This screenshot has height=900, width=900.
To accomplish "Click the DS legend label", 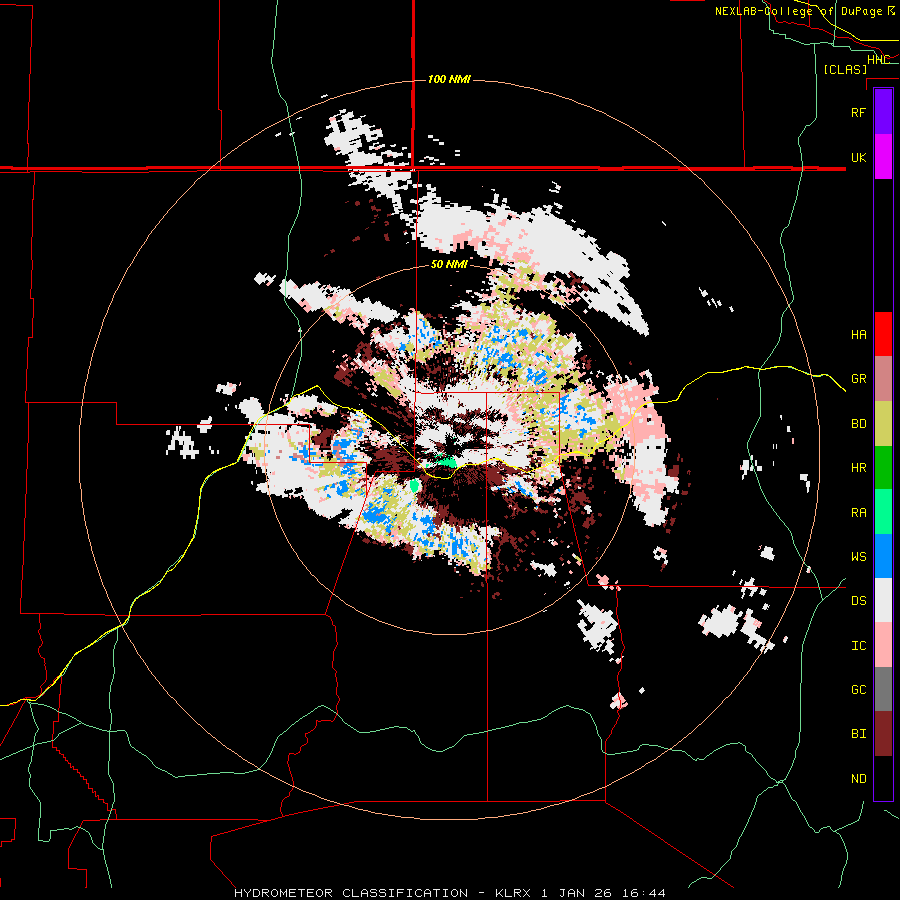I will click(x=858, y=601).
